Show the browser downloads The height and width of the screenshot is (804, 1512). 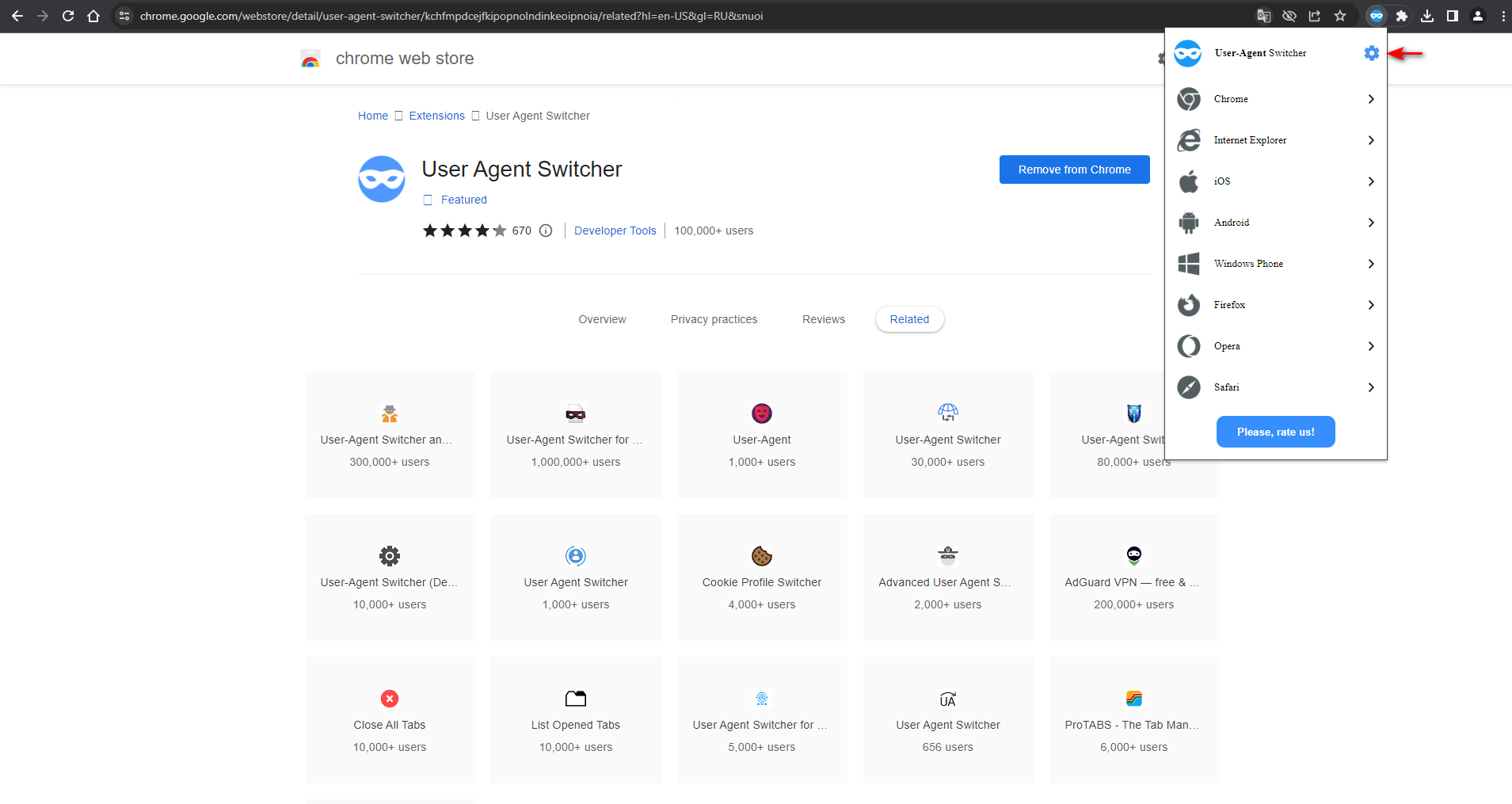tap(1427, 16)
